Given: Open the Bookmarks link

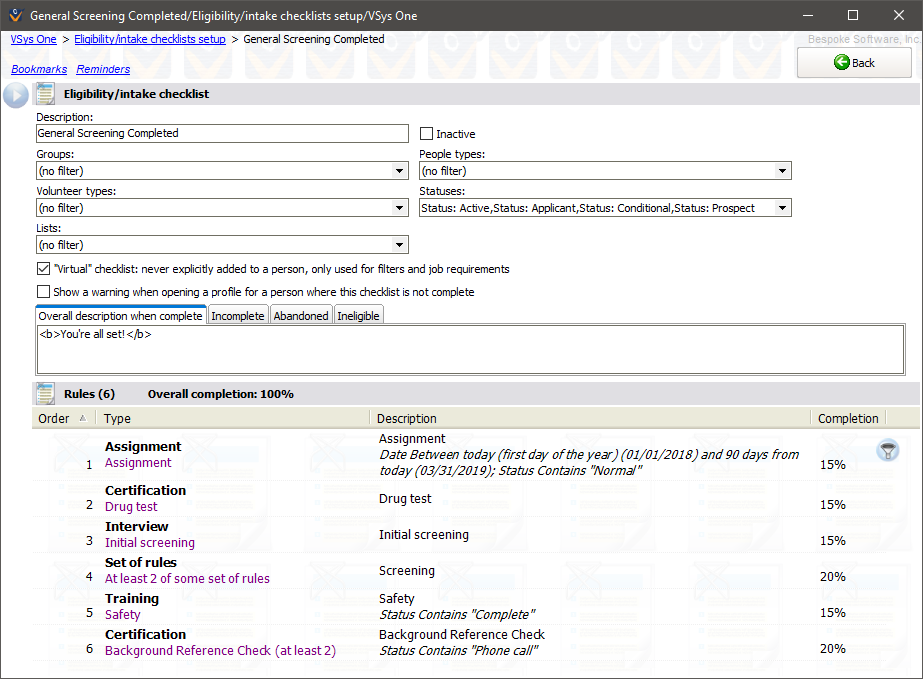Looking at the screenshot, I should coord(39,69).
